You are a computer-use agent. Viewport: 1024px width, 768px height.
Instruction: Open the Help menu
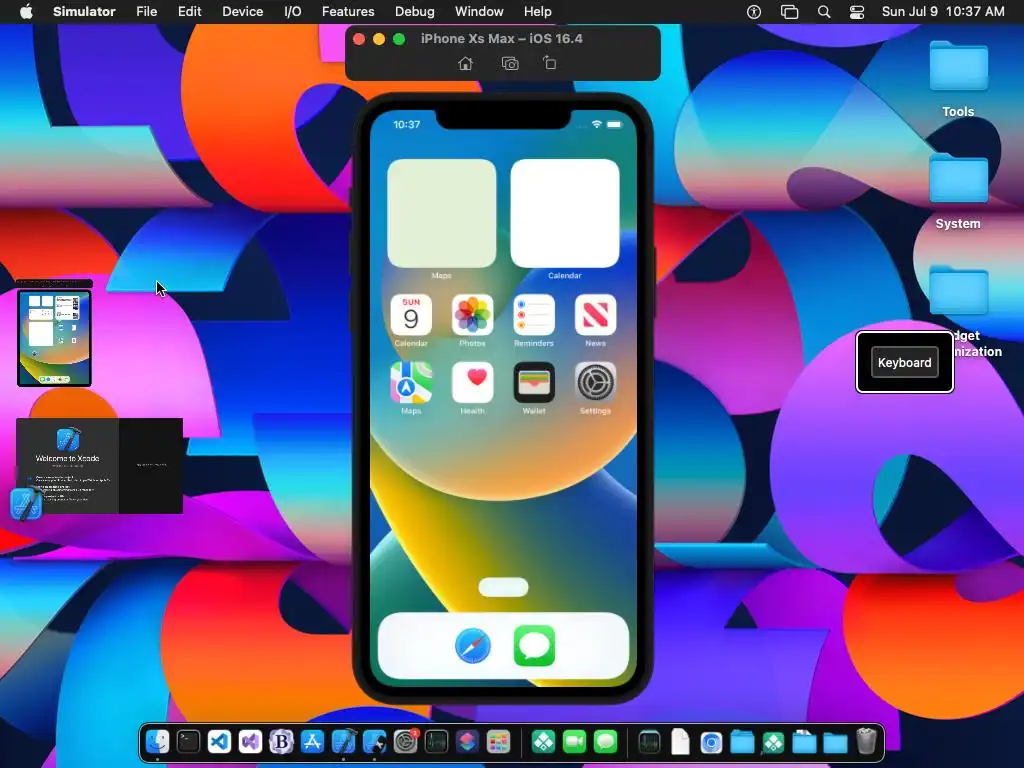click(537, 12)
